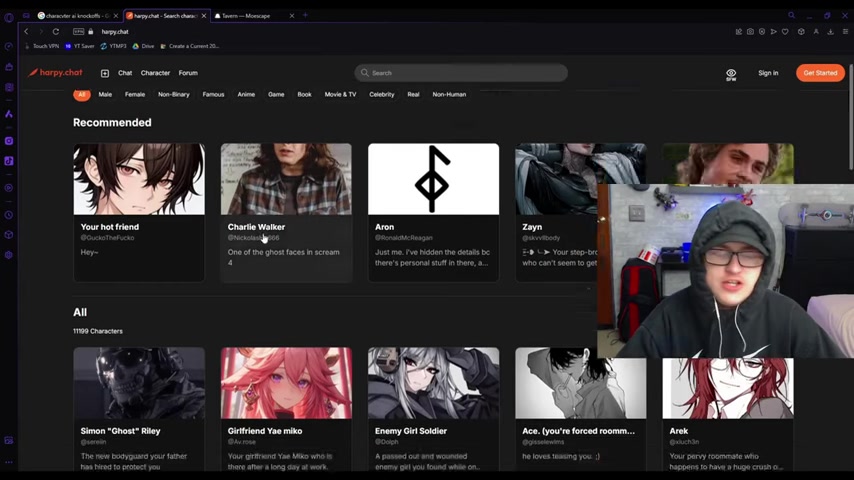Image resolution: width=854 pixels, height=480 pixels.
Task: Open GX Control speedometer in the sidebar
Action: (x=9, y=46)
